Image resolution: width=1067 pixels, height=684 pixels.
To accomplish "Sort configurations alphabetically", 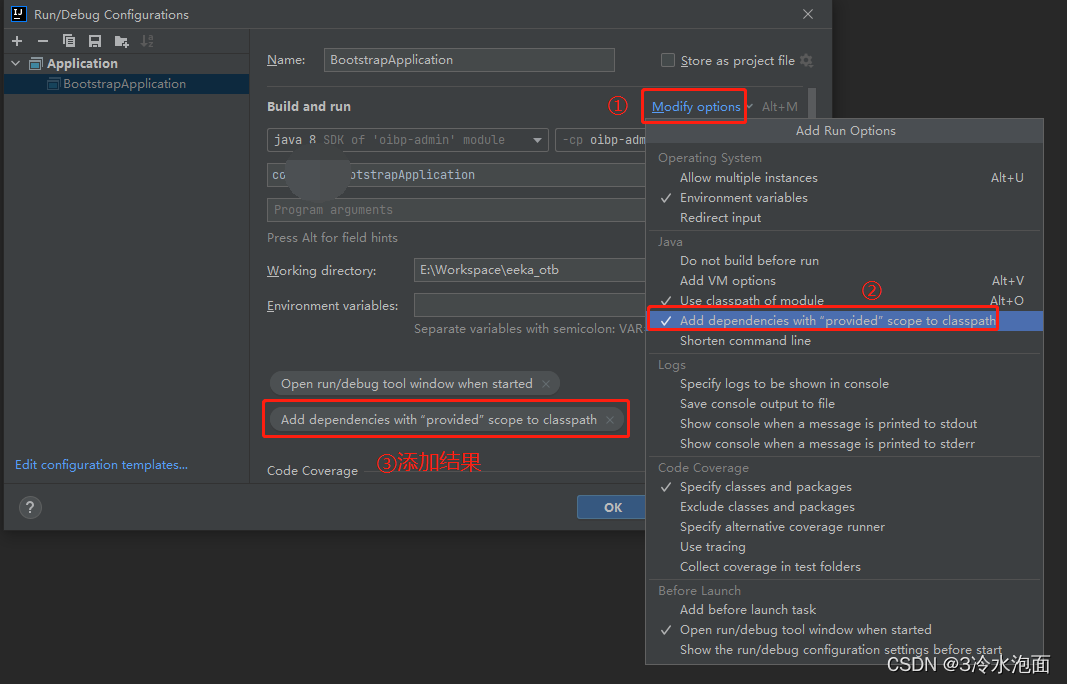I will click(x=147, y=42).
